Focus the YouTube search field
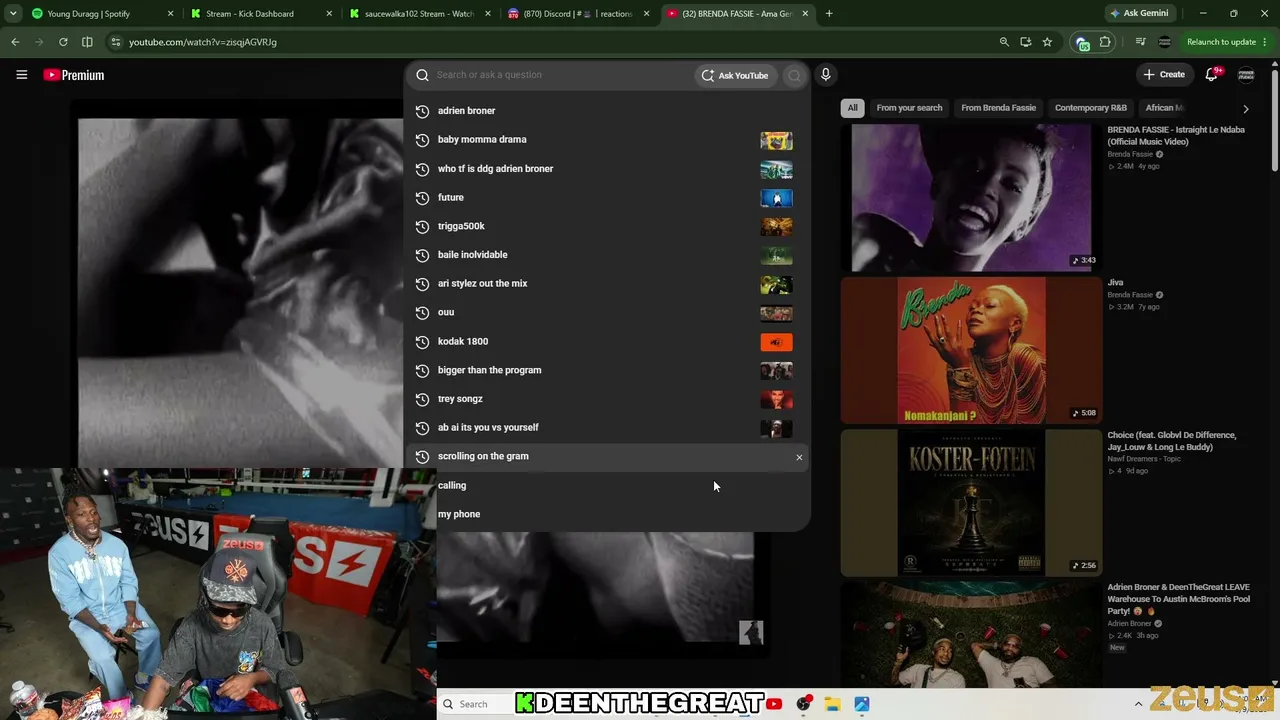The image size is (1280, 720). (562, 75)
